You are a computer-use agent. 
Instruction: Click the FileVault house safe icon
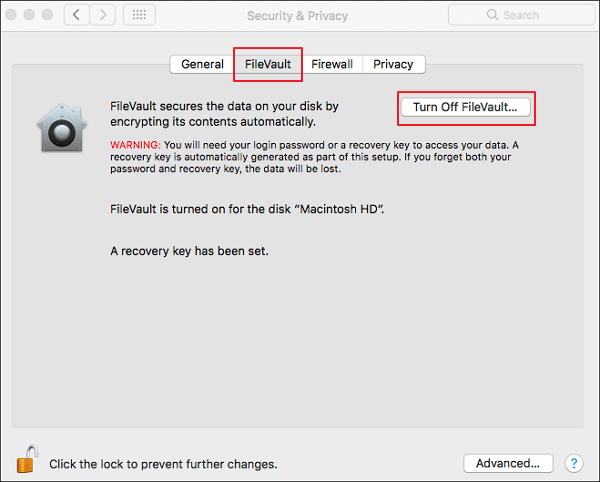(62, 128)
